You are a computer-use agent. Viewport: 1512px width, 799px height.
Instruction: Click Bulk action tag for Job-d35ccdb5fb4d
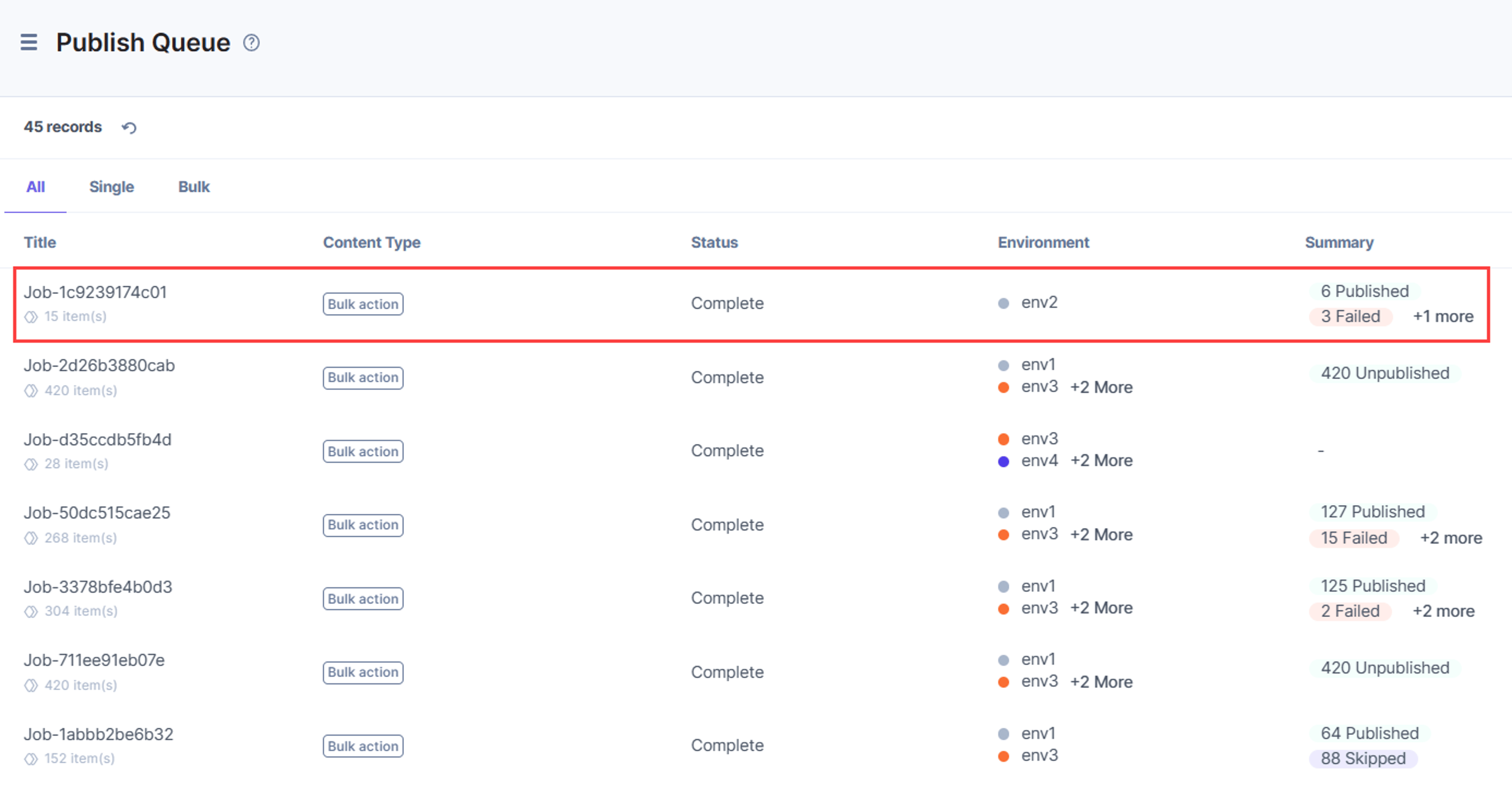click(x=363, y=452)
